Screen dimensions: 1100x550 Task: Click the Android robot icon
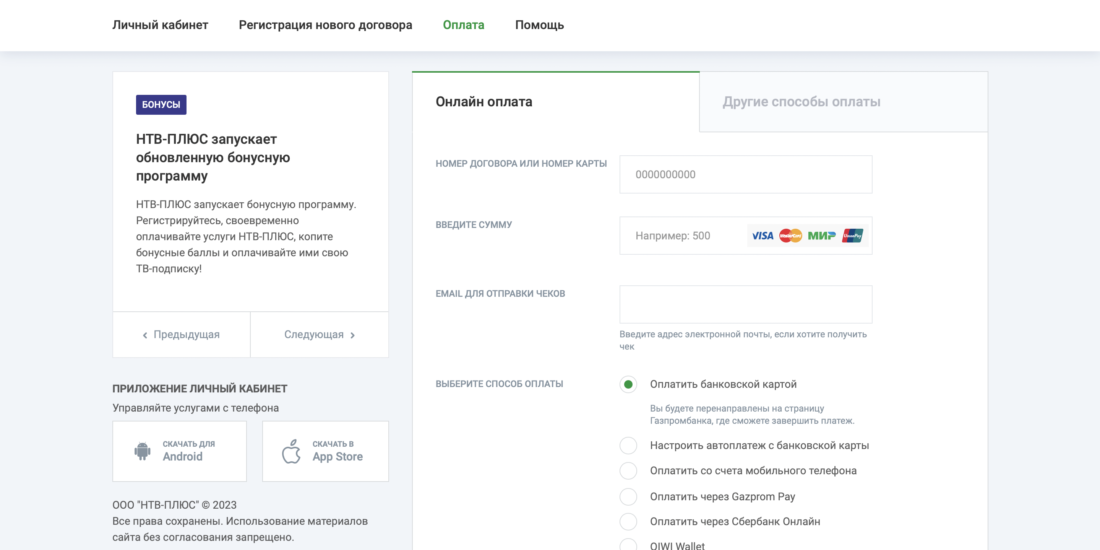[142, 451]
